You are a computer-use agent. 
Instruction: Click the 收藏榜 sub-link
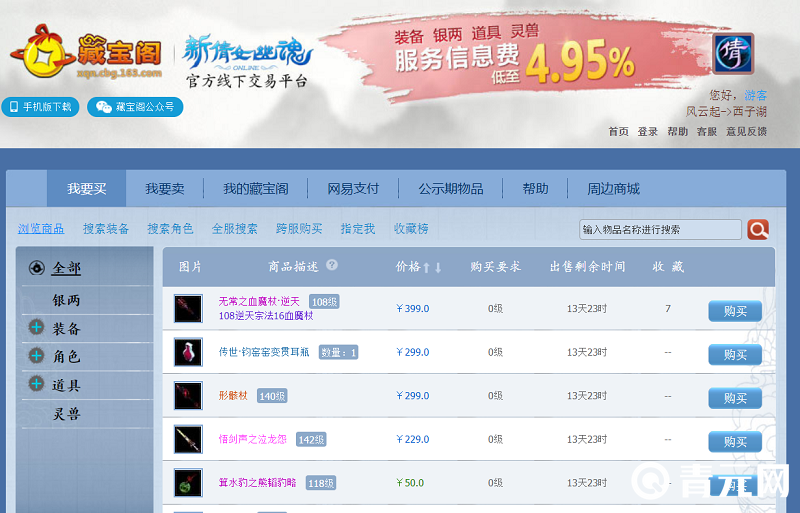point(411,229)
